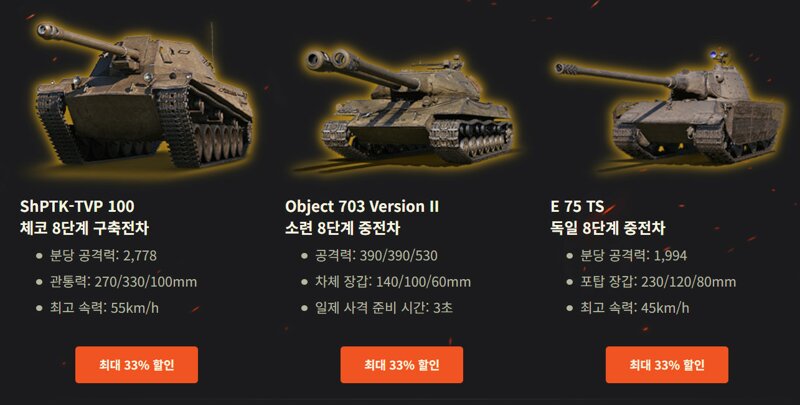Click the discount button under ShPTK-TVP 100

point(136,365)
